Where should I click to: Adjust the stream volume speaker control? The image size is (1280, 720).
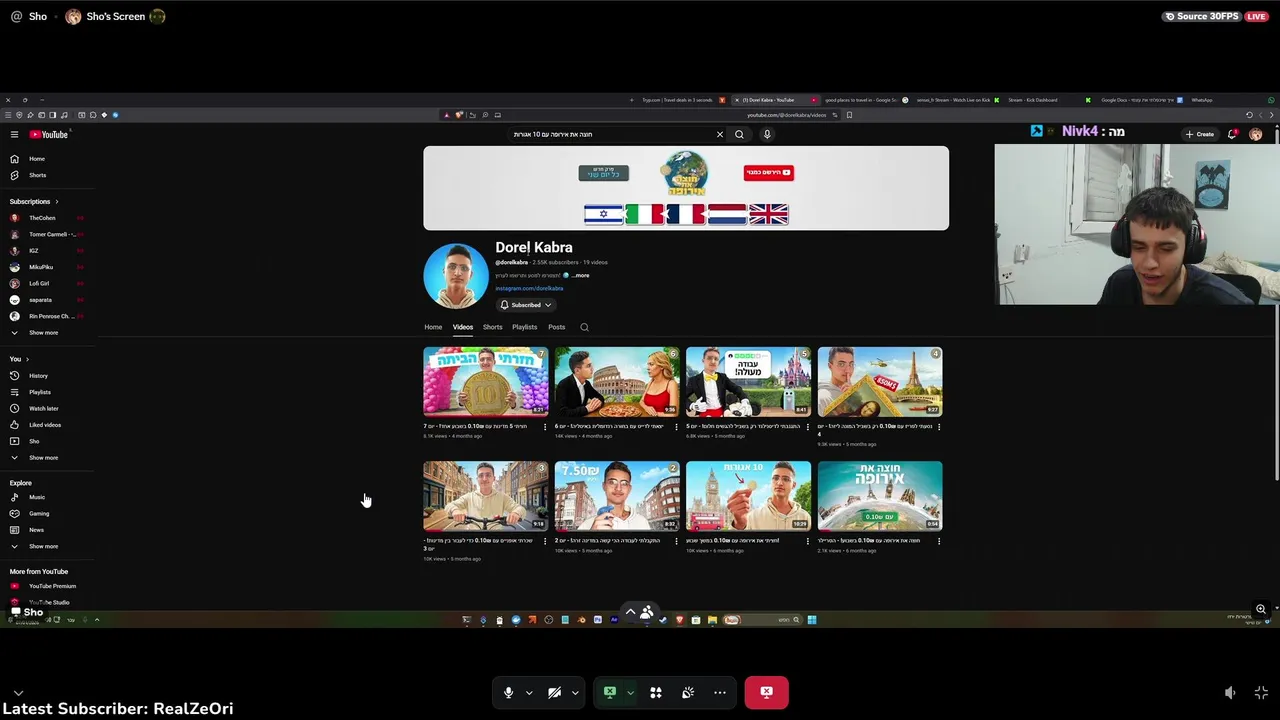click(1230, 692)
